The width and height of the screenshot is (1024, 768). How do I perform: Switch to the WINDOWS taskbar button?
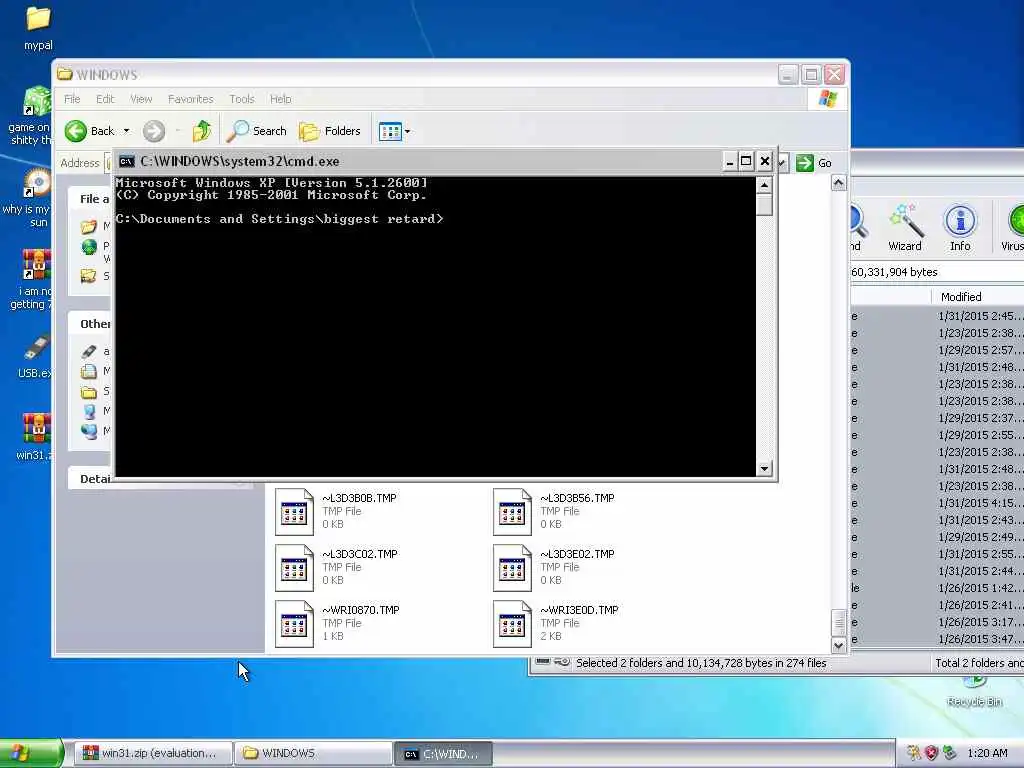click(x=312, y=753)
